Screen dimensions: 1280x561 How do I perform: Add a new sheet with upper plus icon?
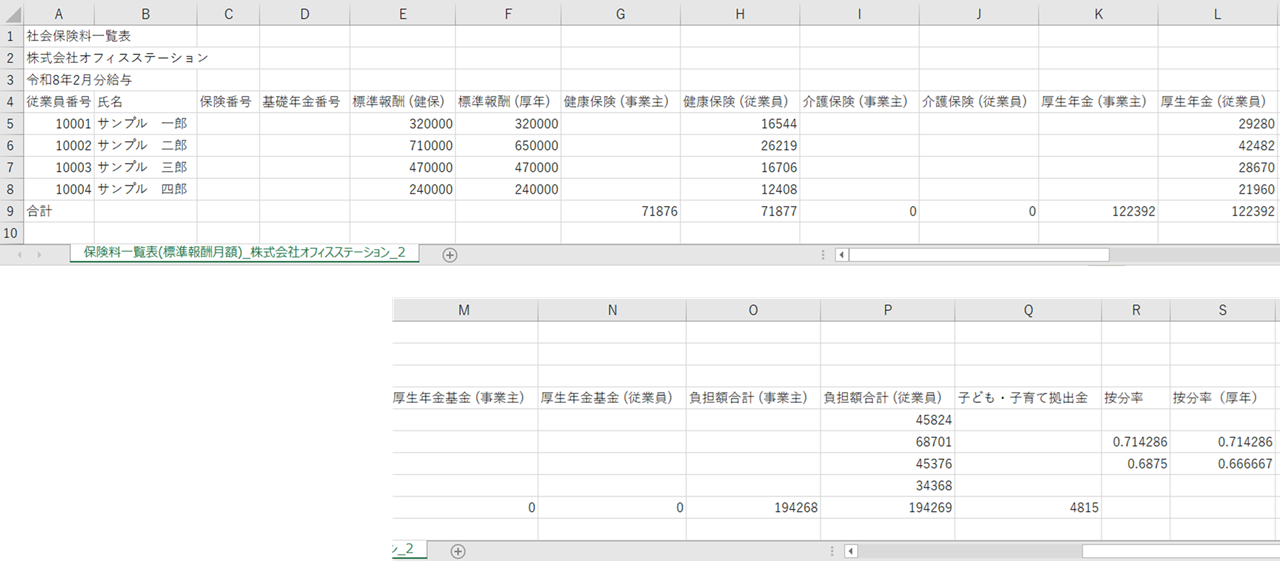tap(450, 254)
